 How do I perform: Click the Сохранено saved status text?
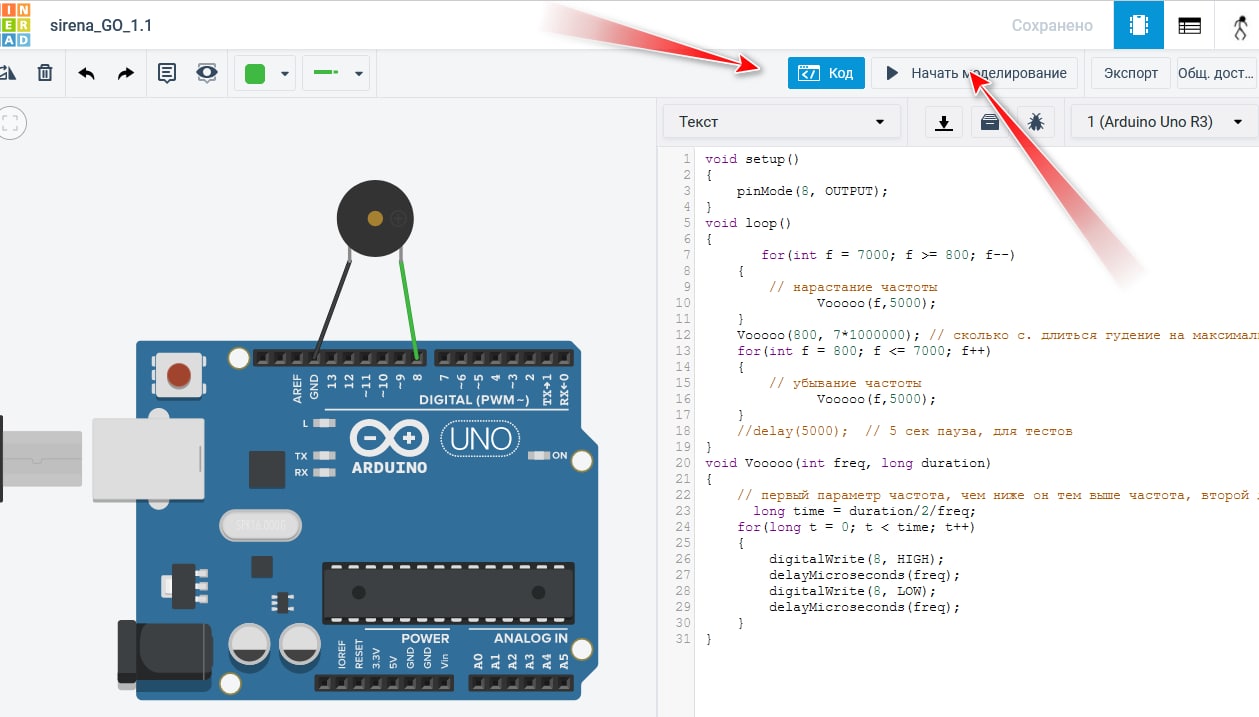pyautogui.click(x=1052, y=26)
